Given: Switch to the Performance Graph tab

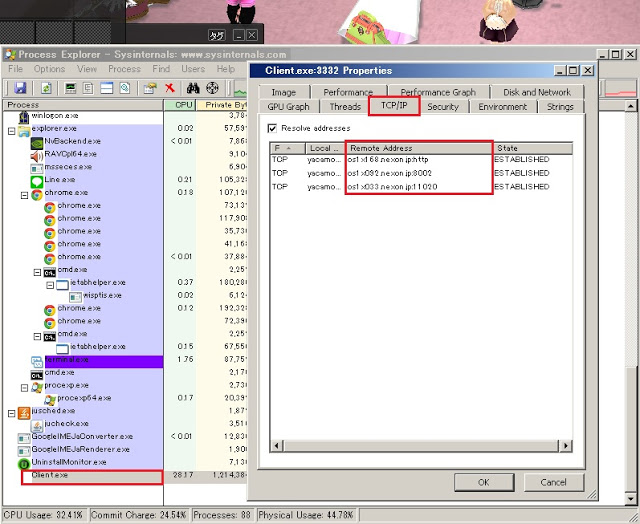Looking at the screenshot, I should 438,92.
